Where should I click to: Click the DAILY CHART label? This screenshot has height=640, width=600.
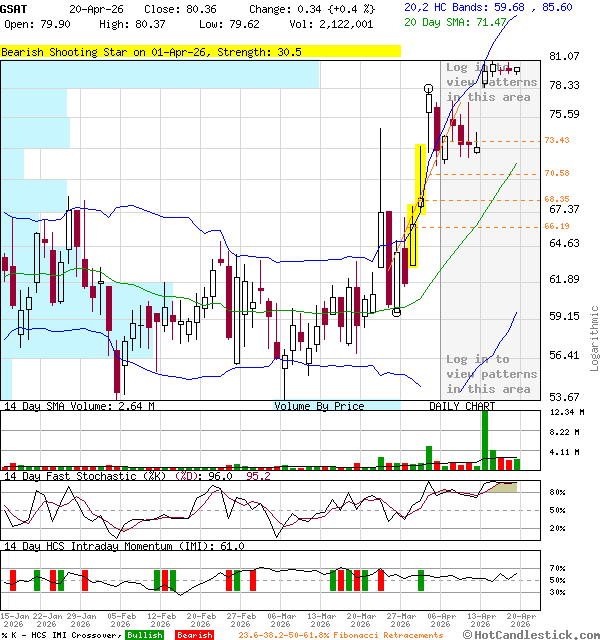462,406
